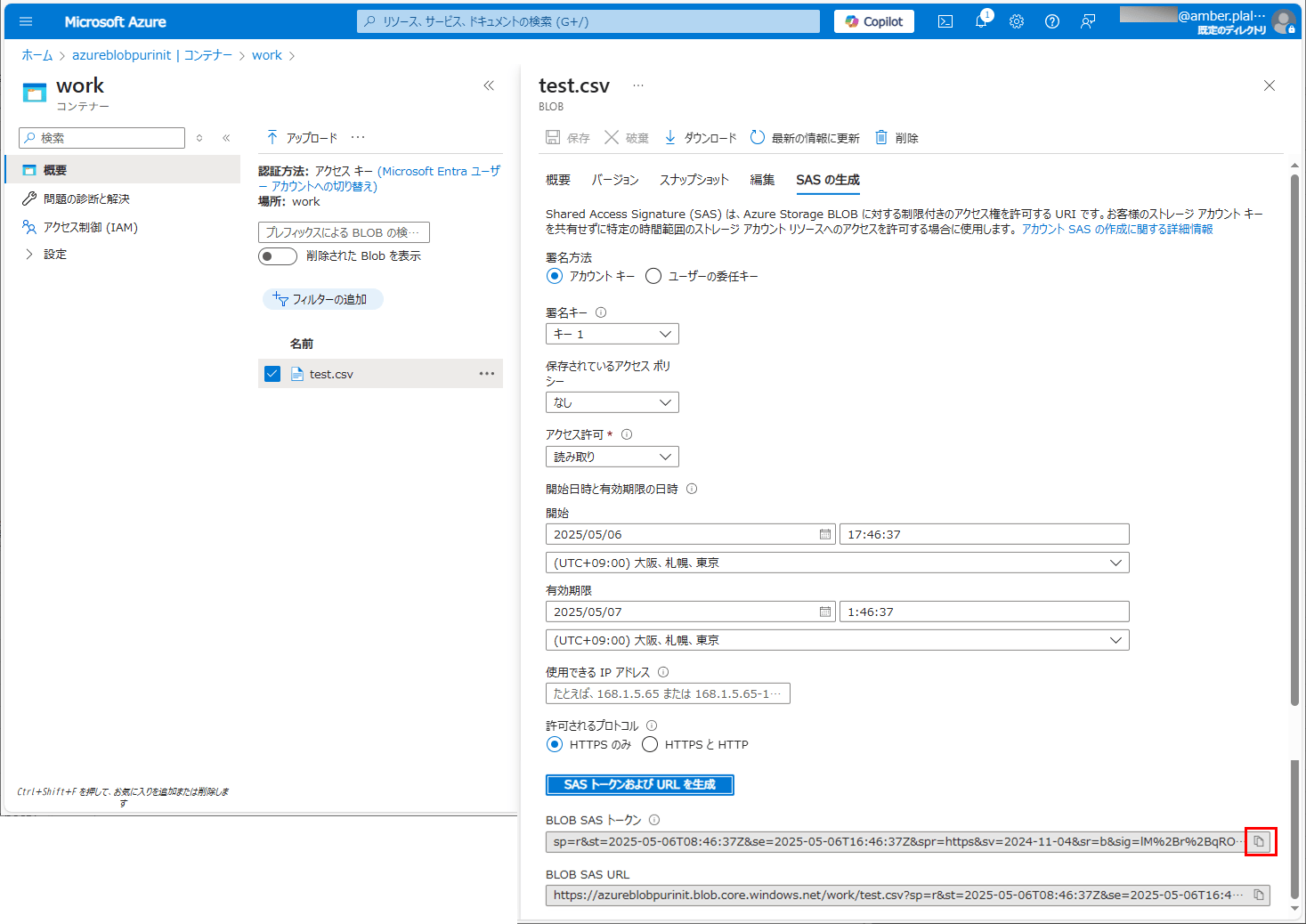Select the test.csv file name
The height and width of the screenshot is (924, 1306).
331,374
